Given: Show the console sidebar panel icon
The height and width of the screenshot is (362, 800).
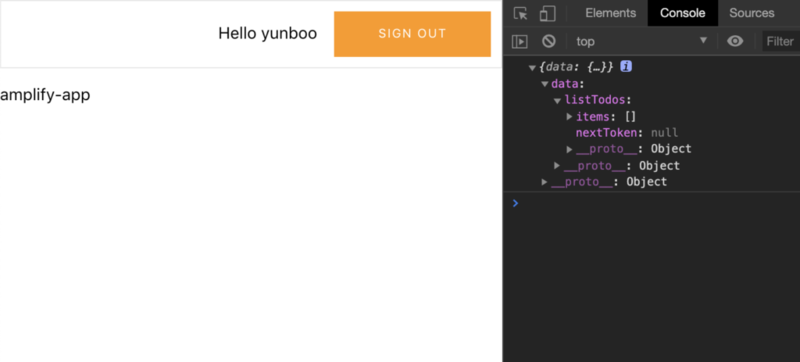Looking at the screenshot, I should (519, 41).
